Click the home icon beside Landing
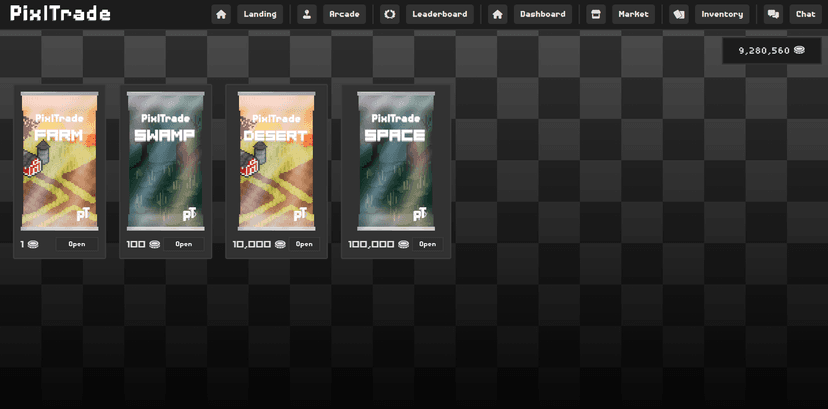828x409 pixels. [x=221, y=14]
